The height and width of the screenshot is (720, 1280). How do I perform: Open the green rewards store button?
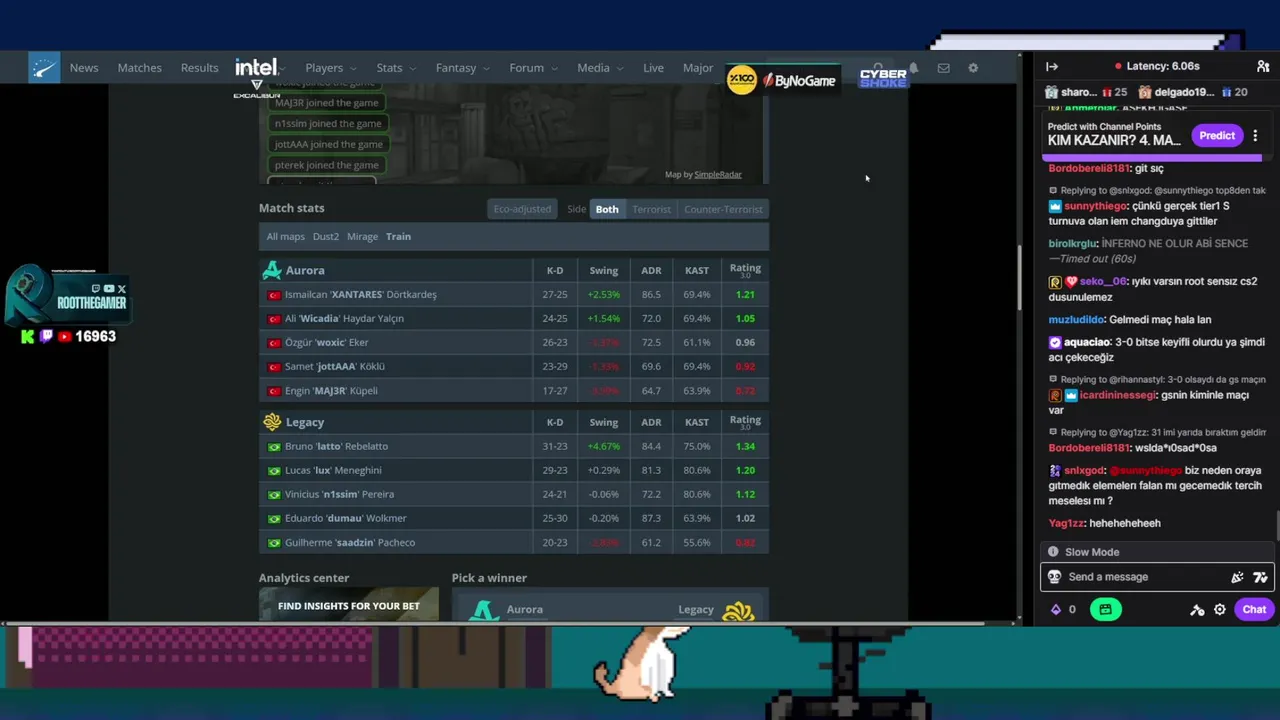(x=1105, y=609)
